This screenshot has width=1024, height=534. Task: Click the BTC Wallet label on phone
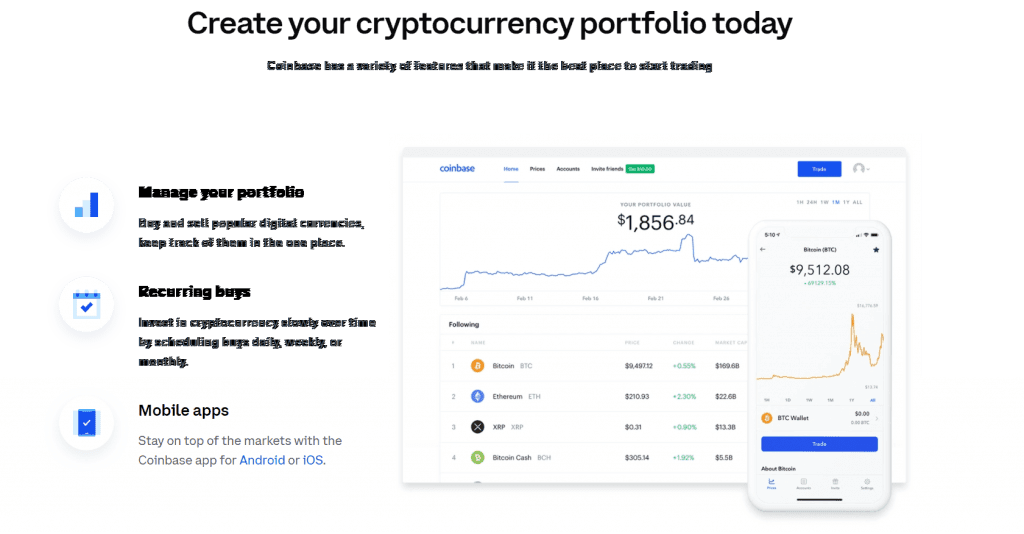pyautogui.click(x=793, y=418)
